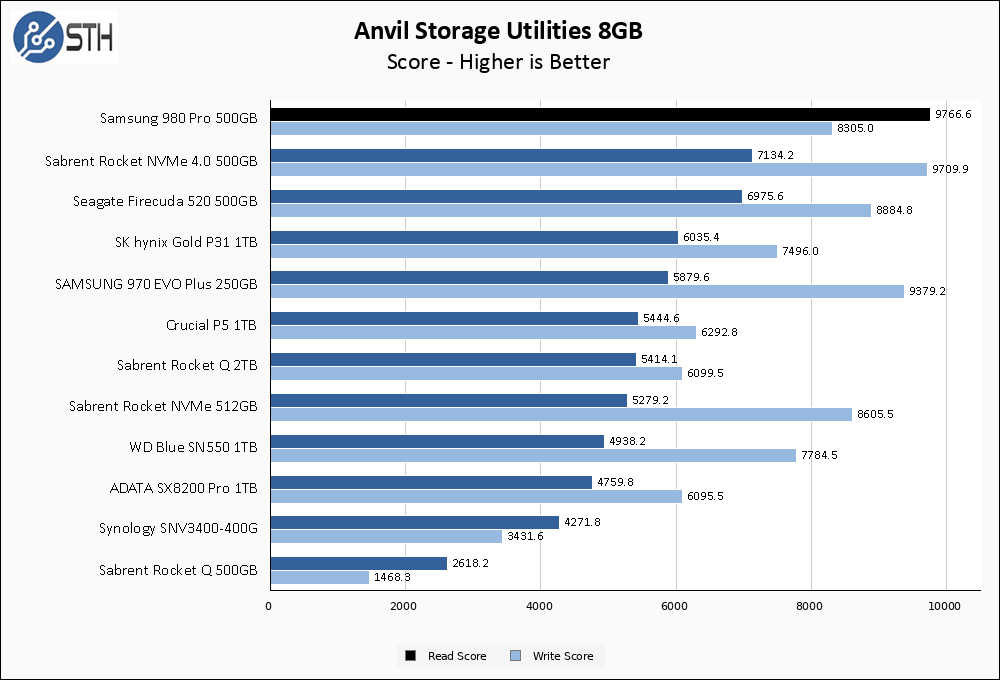Click the 9766.6 data value label

coord(953,115)
